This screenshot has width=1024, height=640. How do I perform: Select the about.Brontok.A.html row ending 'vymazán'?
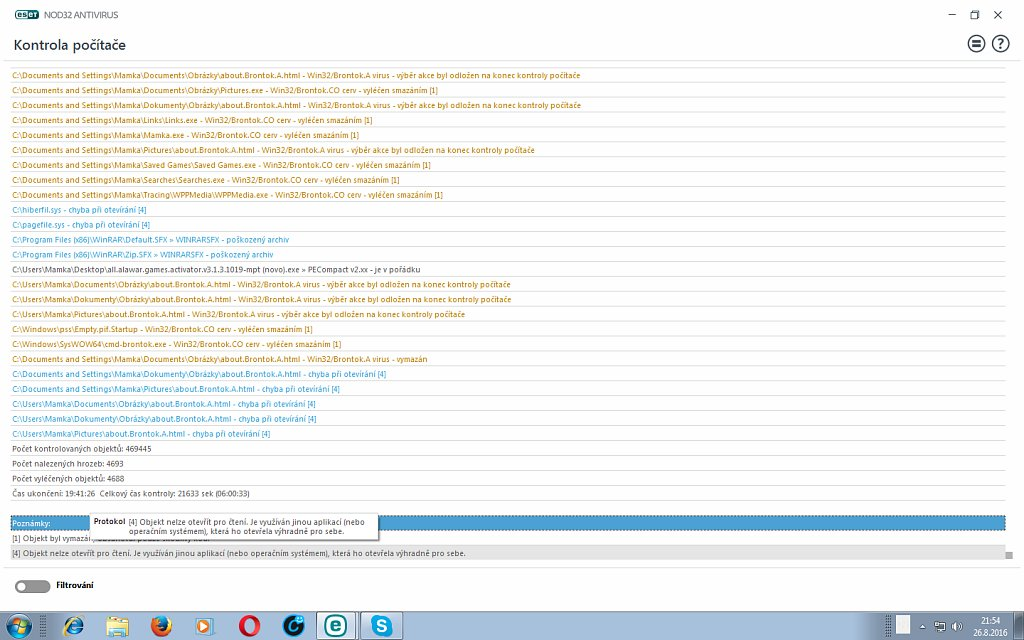pyautogui.click(x=508, y=359)
